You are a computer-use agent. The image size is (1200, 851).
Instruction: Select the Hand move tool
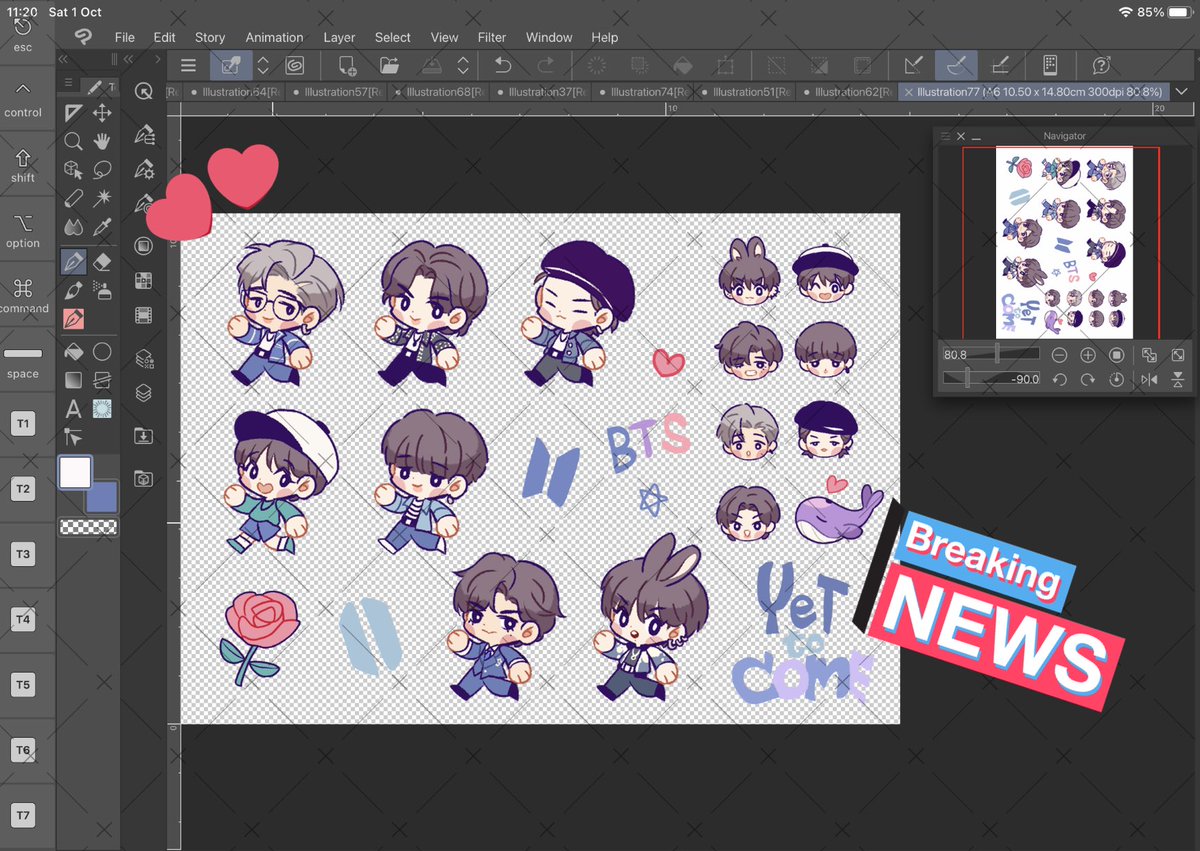point(102,141)
